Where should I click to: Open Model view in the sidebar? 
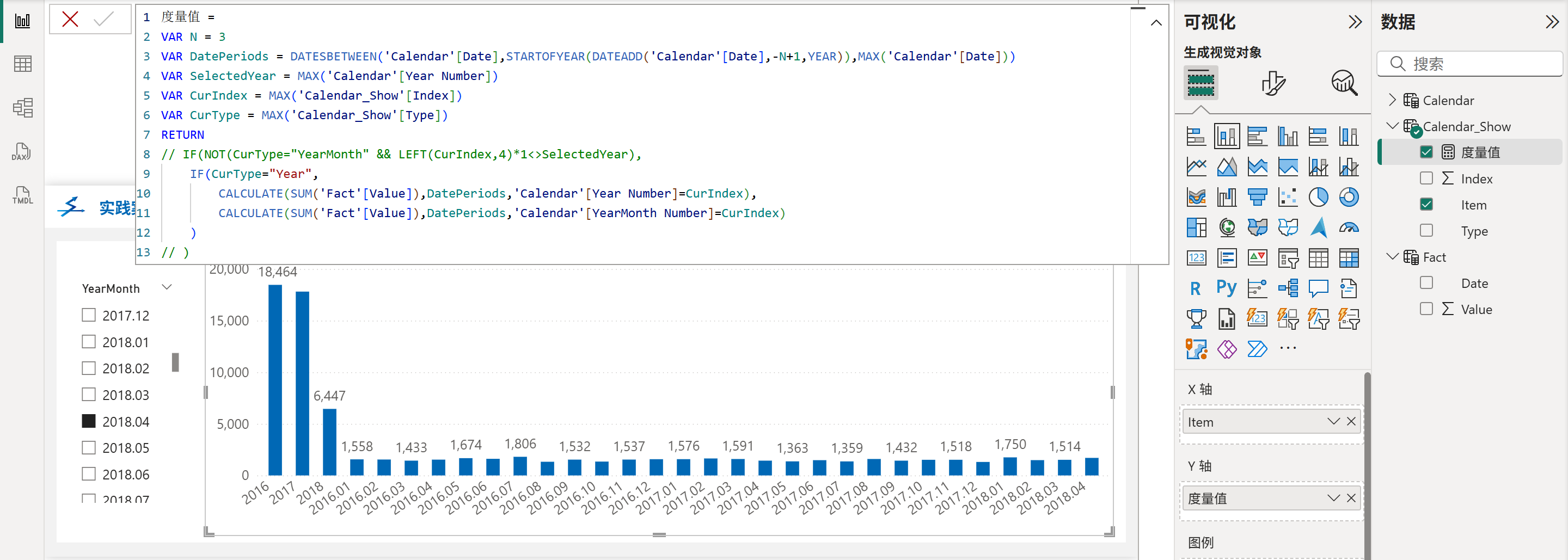[x=22, y=108]
